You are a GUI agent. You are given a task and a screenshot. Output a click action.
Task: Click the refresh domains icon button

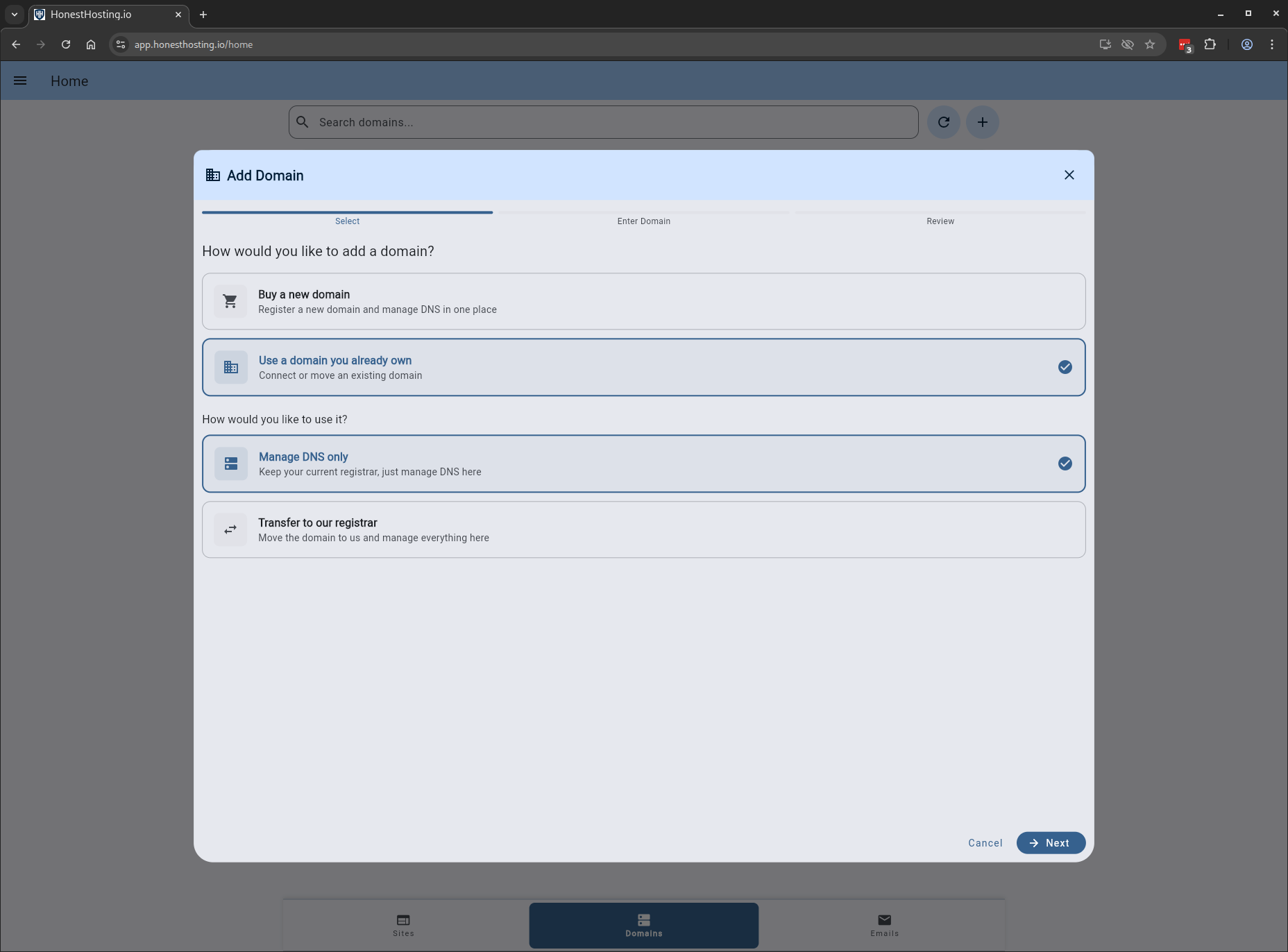pos(943,122)
